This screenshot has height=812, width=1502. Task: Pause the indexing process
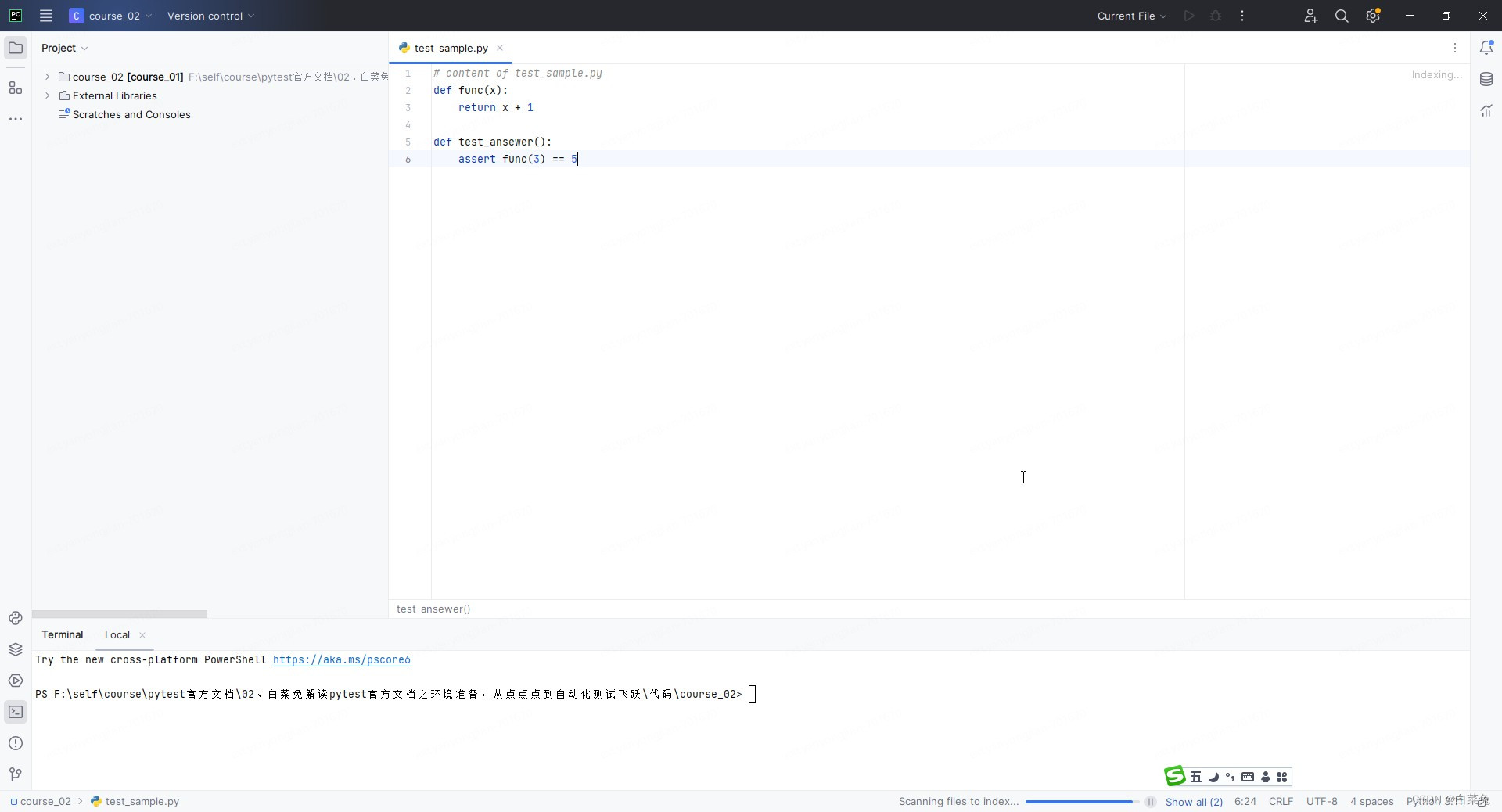pos(1151,802)
